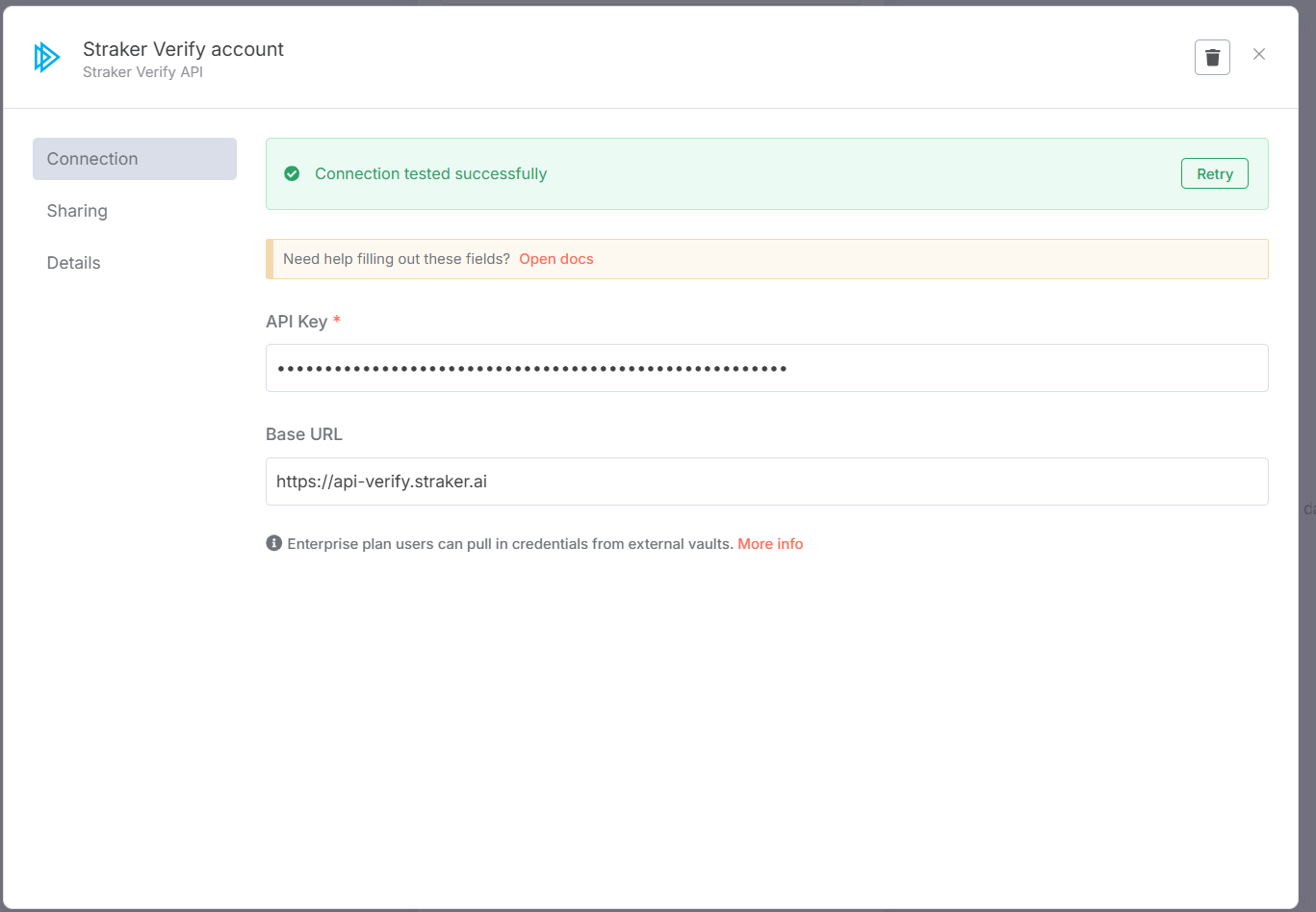
Task: Click the green success checkmark icon
Action: pos(292,173)
